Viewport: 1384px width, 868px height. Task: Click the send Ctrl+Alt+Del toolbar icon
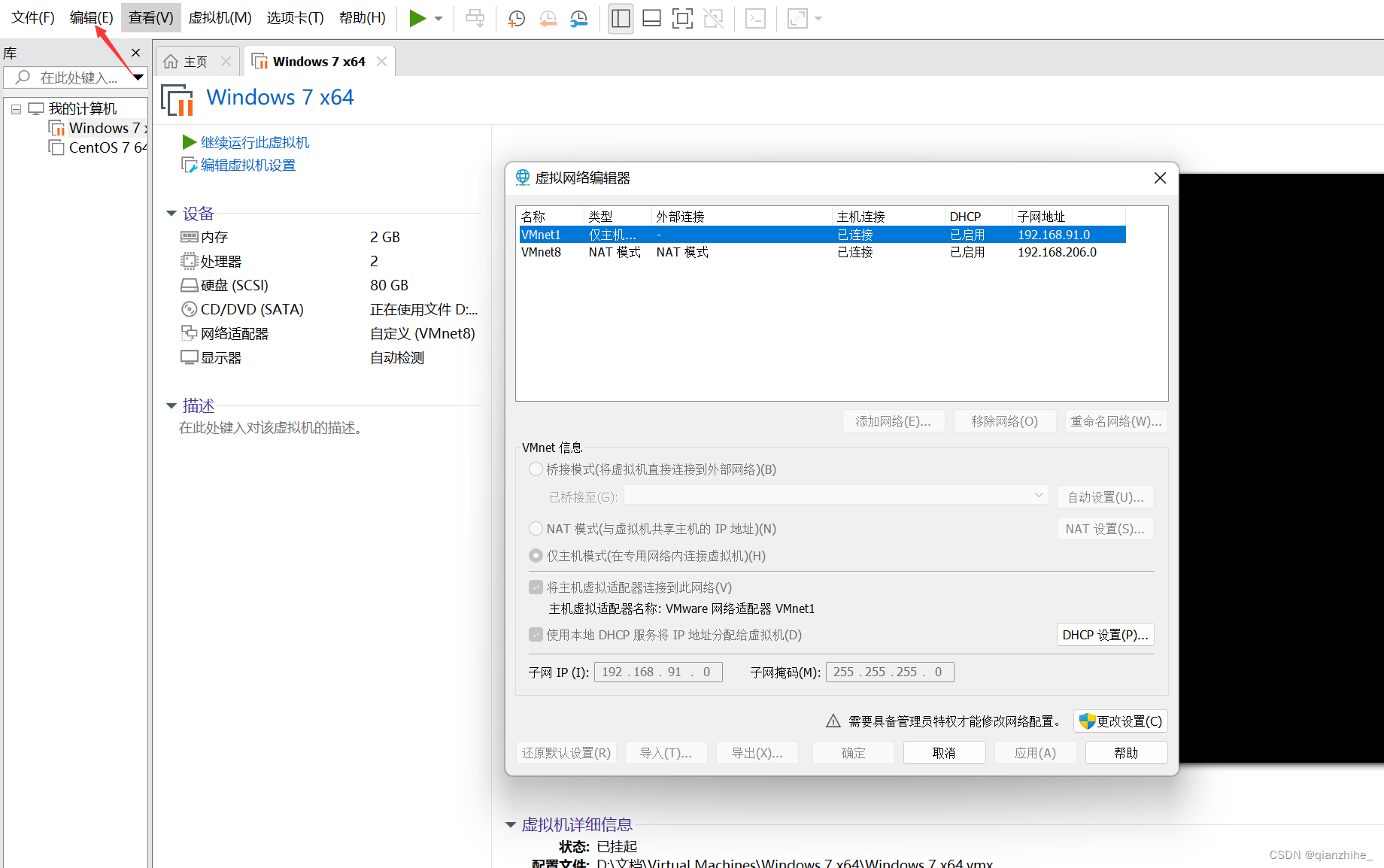(x=475, y=18)
